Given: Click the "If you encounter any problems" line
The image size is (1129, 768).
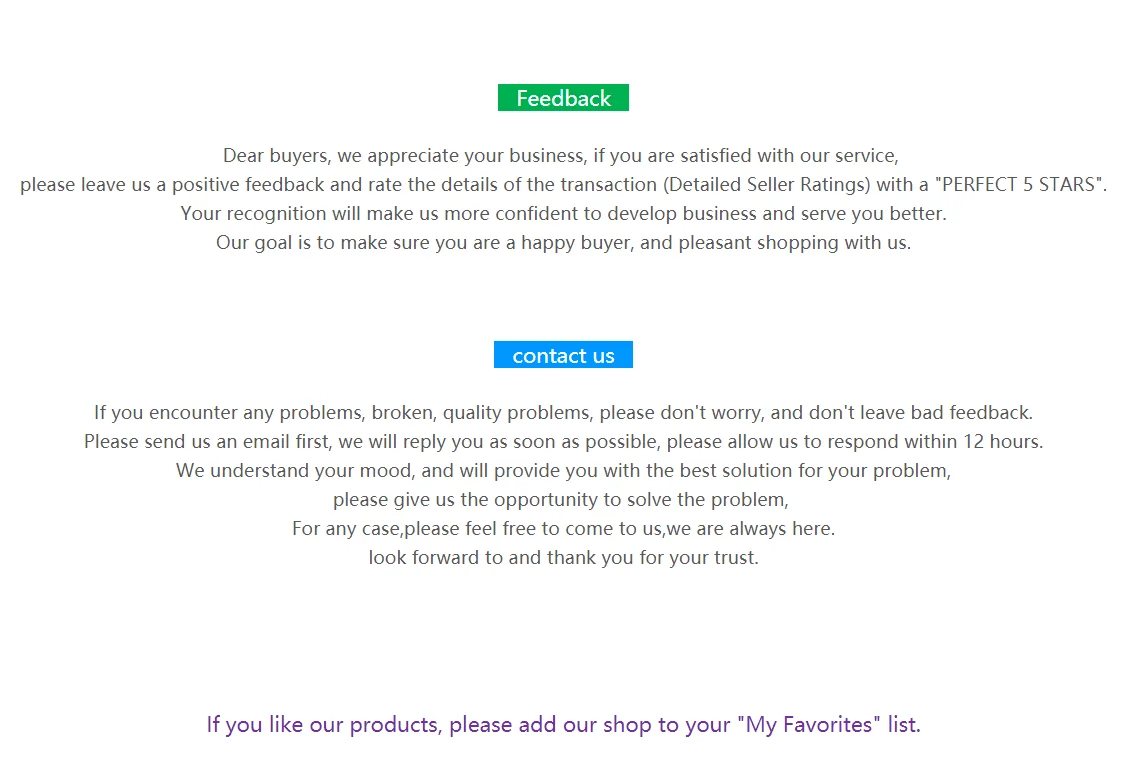Looking at the screenshot, I should (563, 413).
